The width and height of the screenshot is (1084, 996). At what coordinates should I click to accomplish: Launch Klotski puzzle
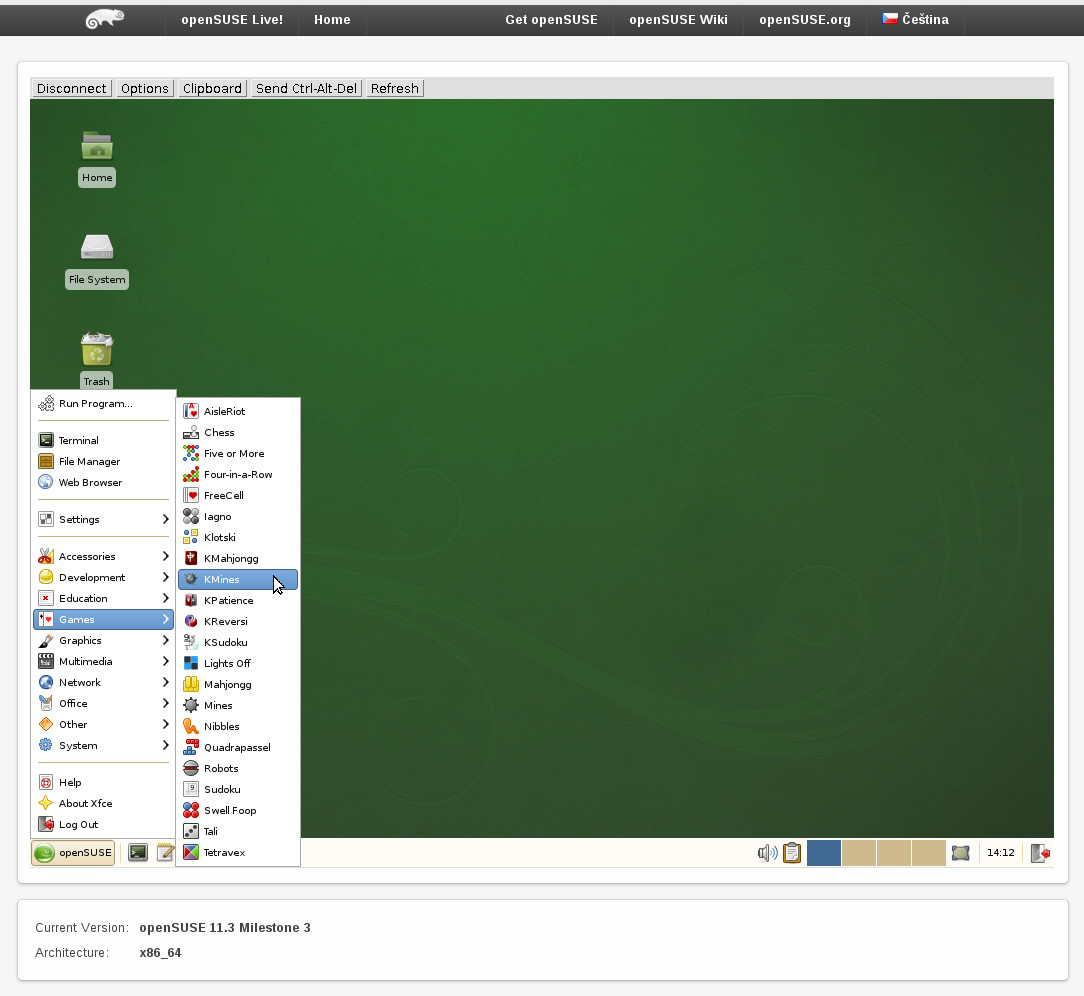(239, 537)
